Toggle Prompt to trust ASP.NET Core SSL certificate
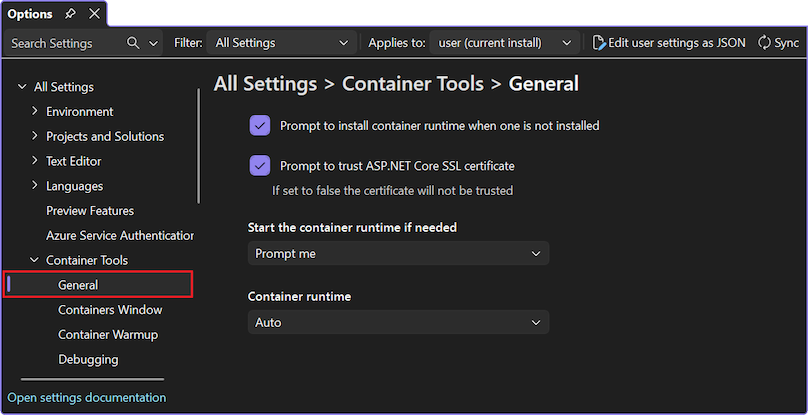Screen dimensions: 808x415 tap(260, 166)
